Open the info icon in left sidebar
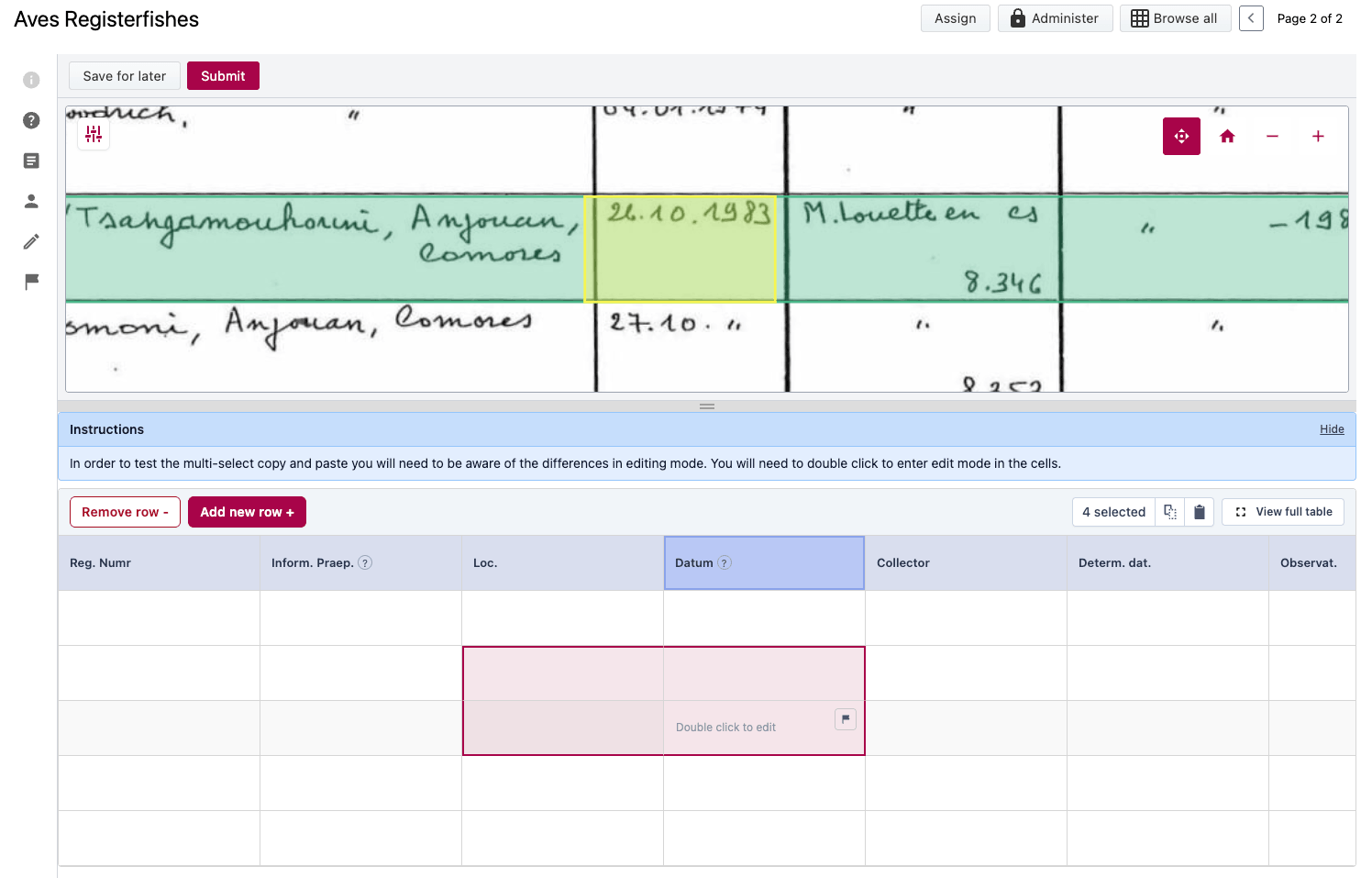Image resolution: width=1372 pixels, height=878 pixels. [31, 80]
